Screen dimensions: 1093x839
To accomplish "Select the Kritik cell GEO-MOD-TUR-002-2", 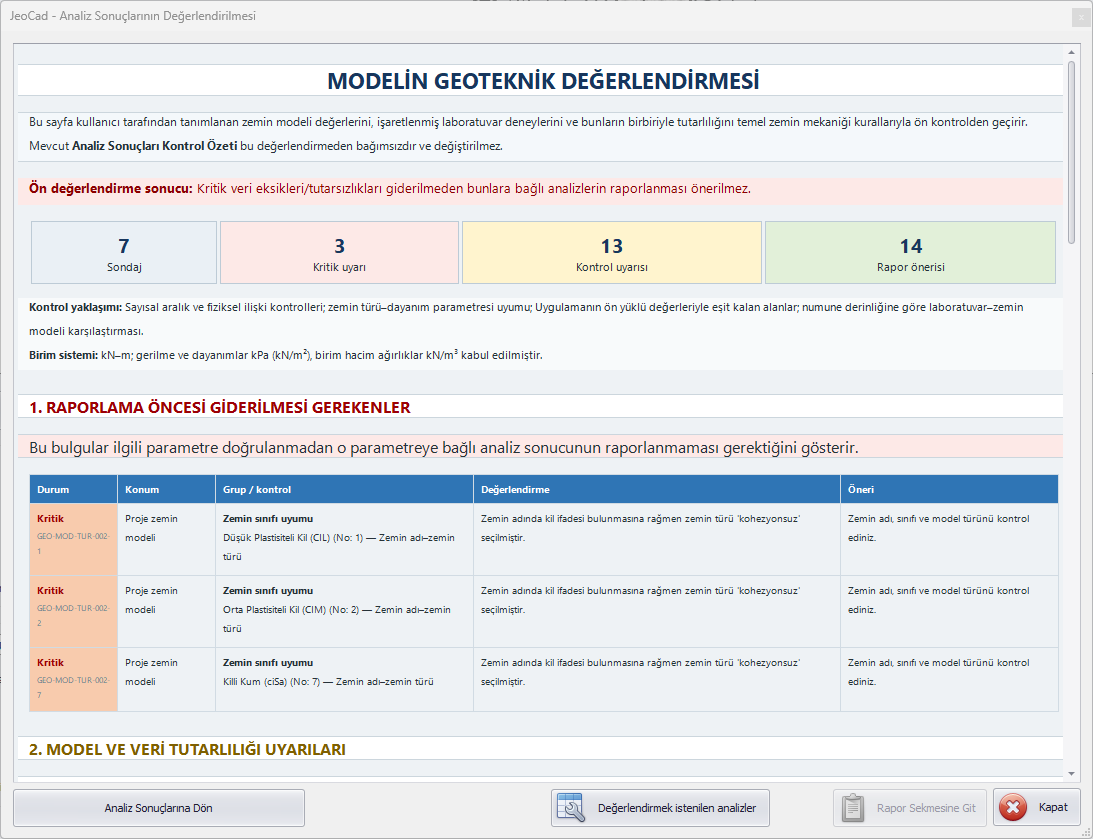I will 73,611.
